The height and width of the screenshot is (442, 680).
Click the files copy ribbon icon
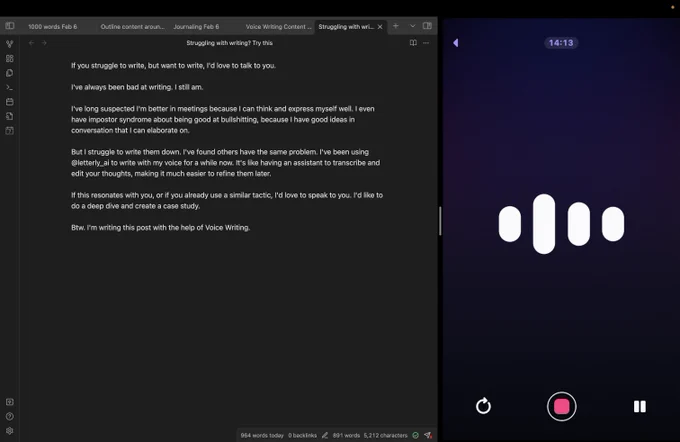coord(10,73)
